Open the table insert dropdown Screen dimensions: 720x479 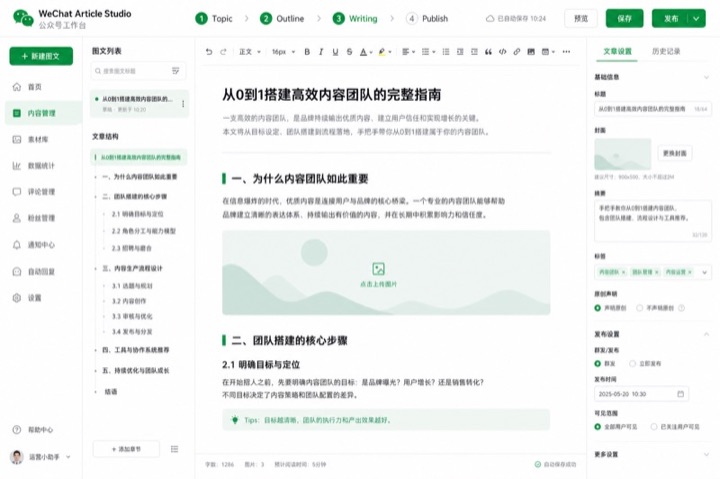[x=548, y=52]
